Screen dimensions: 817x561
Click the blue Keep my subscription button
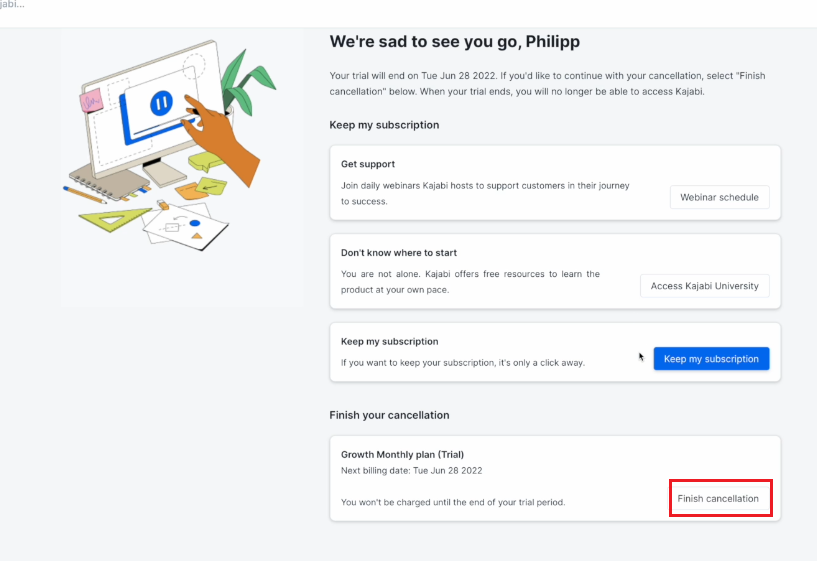[711, 359]
